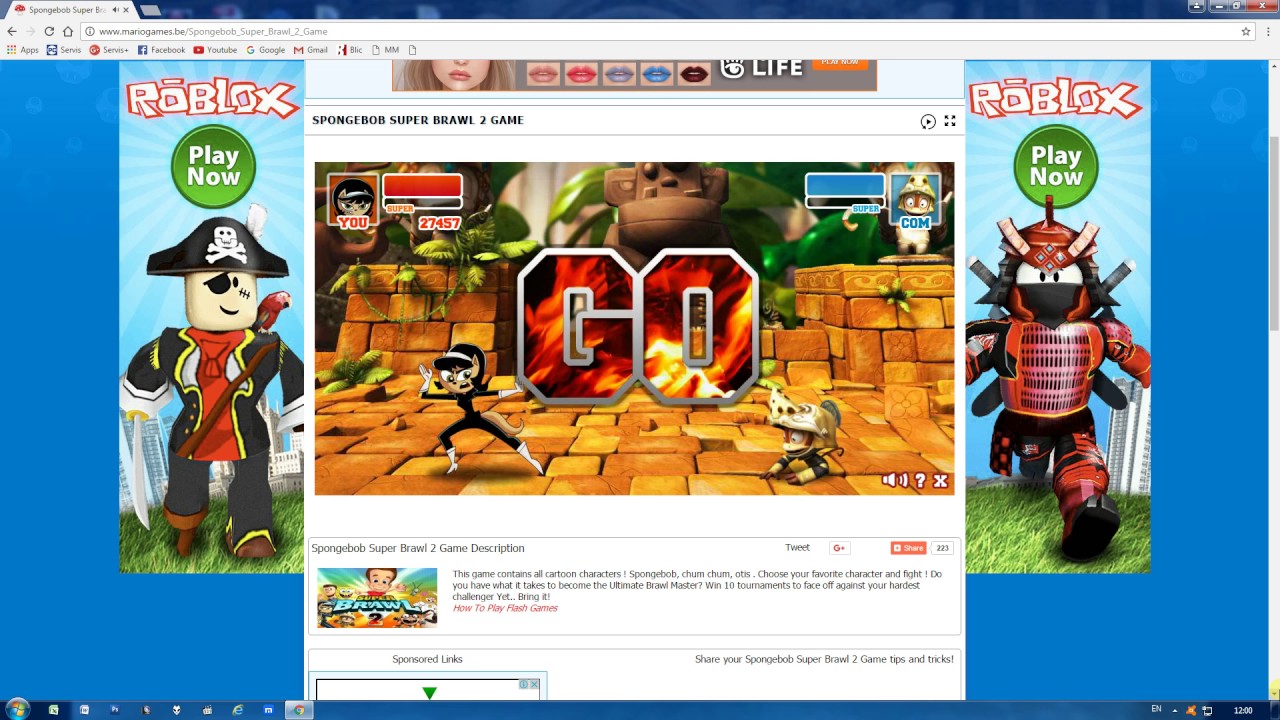Click the Chrome taskbar icon
Screen dimensions: 1280x720
tap(298, 710)
